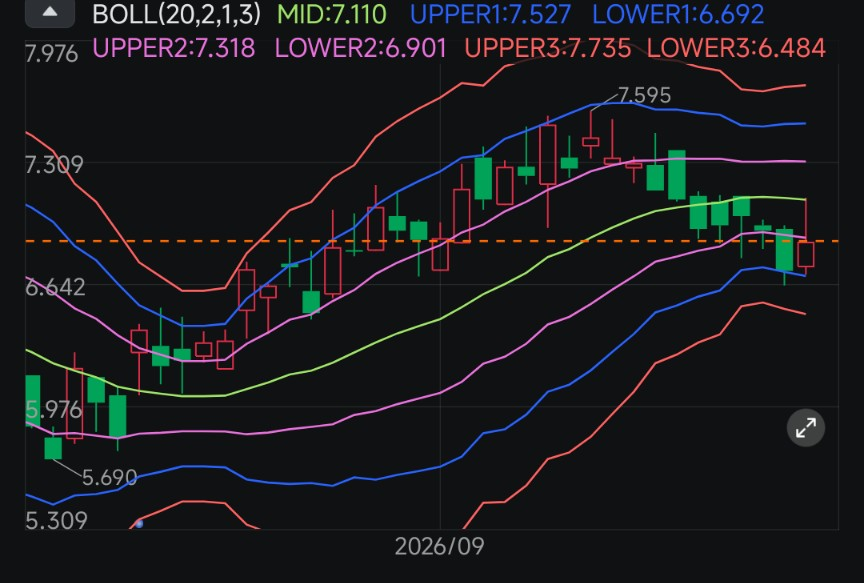
Task: Click the LOWER1:6.692 value
Action: (x=678, y=14)
